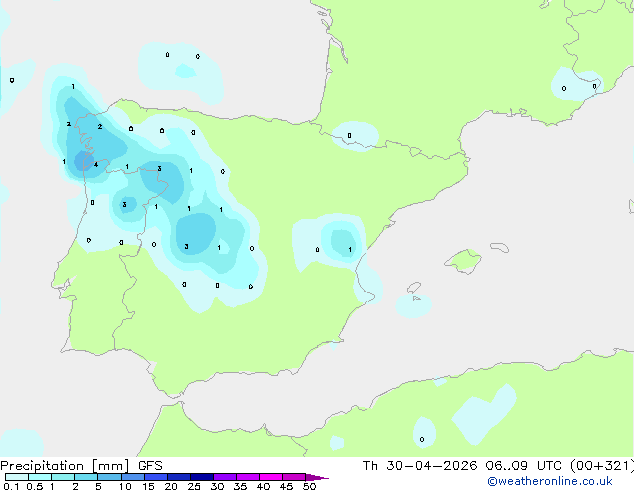Image resolution: width=634 pixels, height=490 pixels.
Task: Choose the 20–25 mm dark blue swatch
Action: pyautogui.click(x=179, y=477)
